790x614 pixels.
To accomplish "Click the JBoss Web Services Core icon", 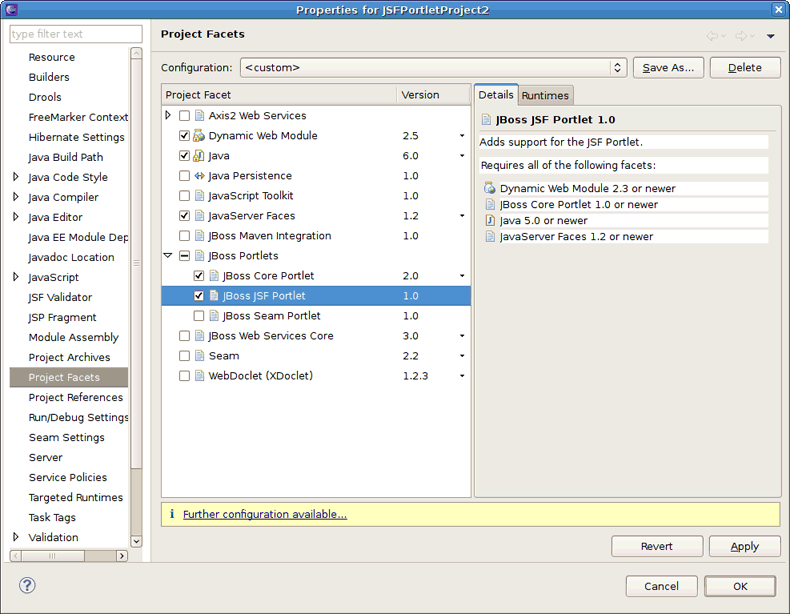I will coord(200,336).
